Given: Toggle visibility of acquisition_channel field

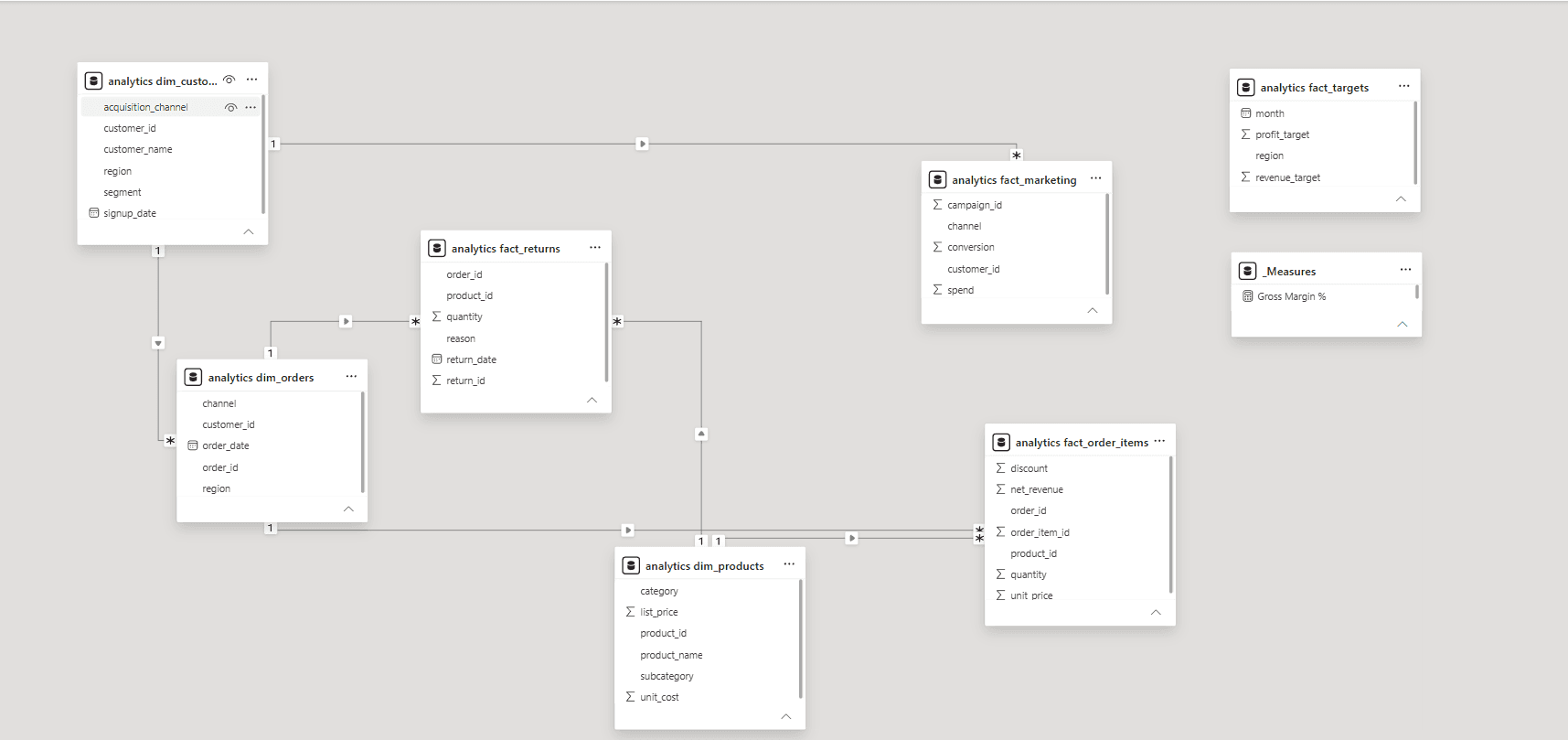Looking at the screenshot, I should tap(230, 107).
